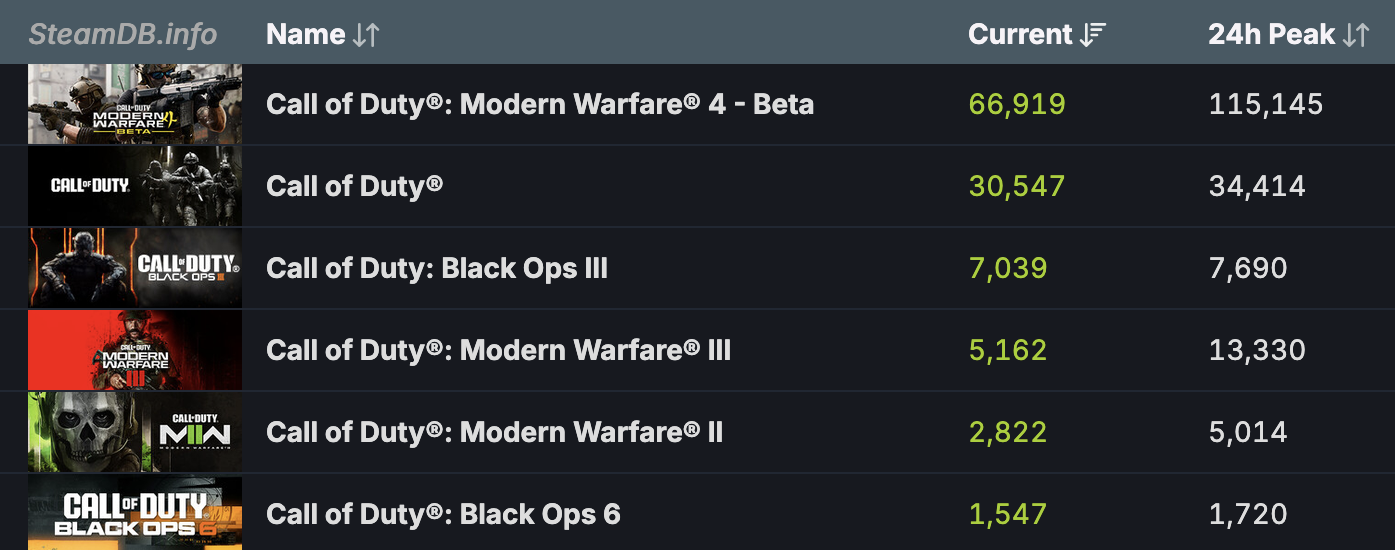1395x550 pixels.
Task: Click the 24h Peak sort arrows icon
Action: click(1356, 35)
